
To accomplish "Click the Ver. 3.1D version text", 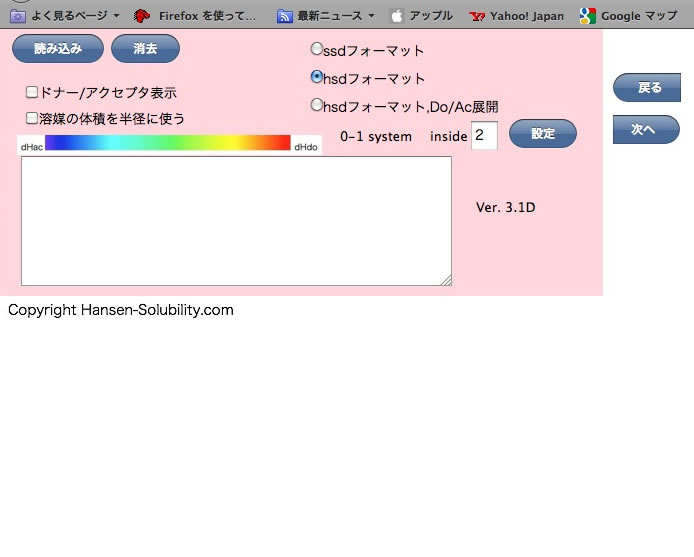I will pyautogui.click(x=505, y=207).
